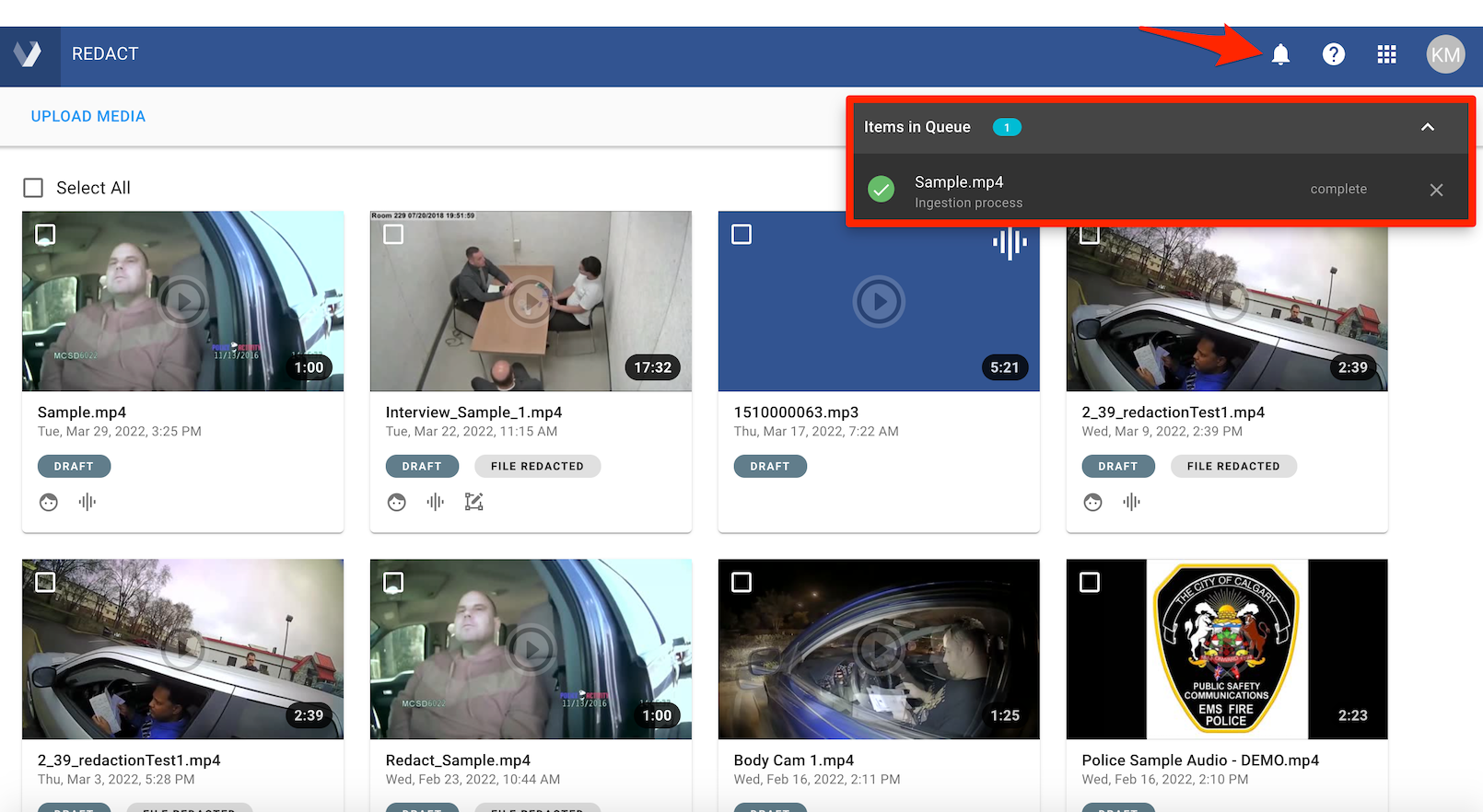Click the Veritone logo in header

pos(29,54)
